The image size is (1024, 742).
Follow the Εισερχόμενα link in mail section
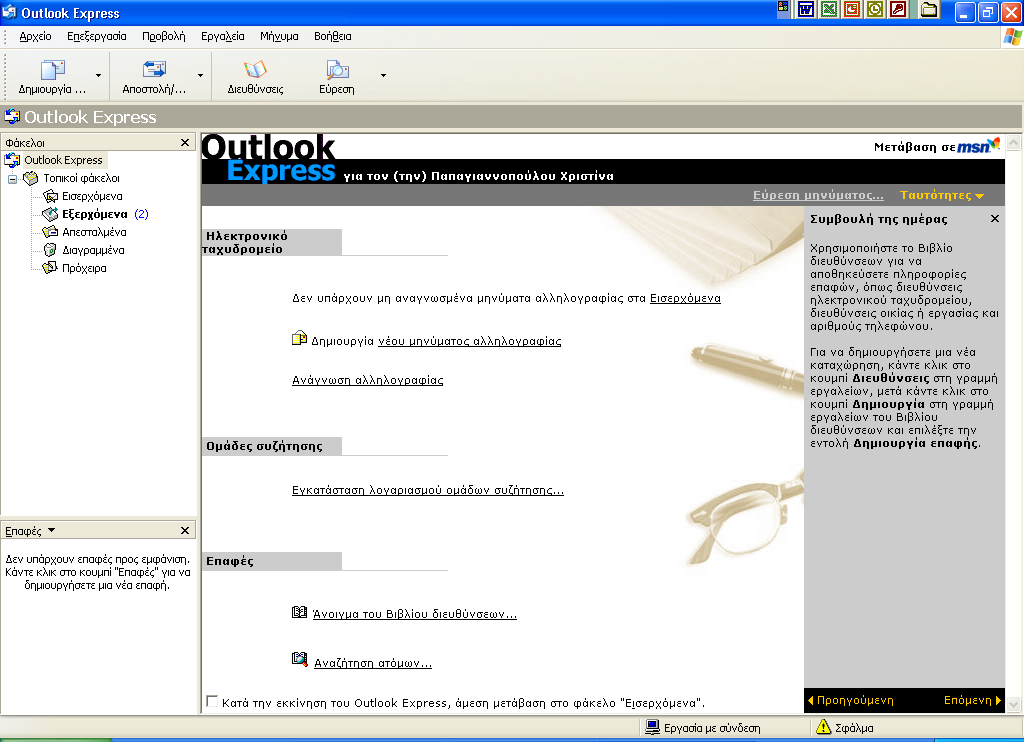685,298
